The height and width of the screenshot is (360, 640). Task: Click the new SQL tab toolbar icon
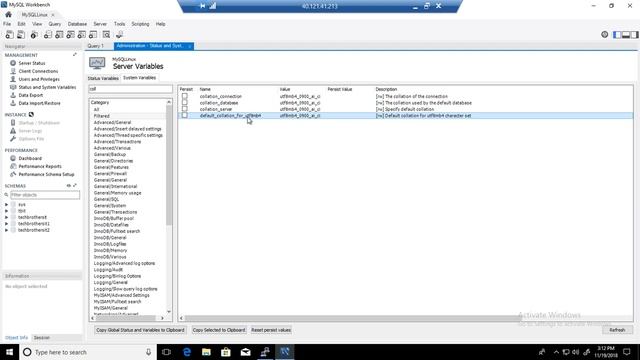coord(9,35)
